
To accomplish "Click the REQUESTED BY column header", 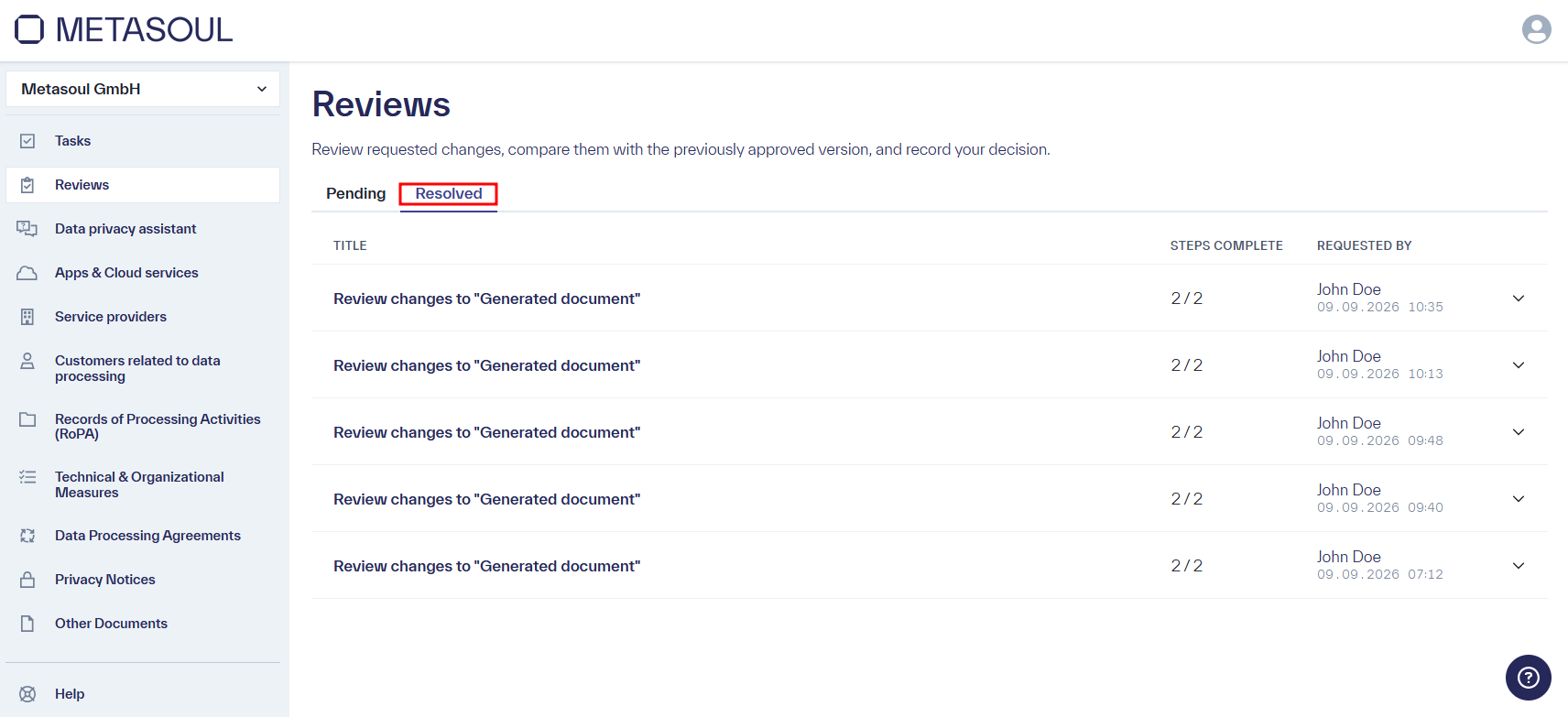I will coord(1365,245).
